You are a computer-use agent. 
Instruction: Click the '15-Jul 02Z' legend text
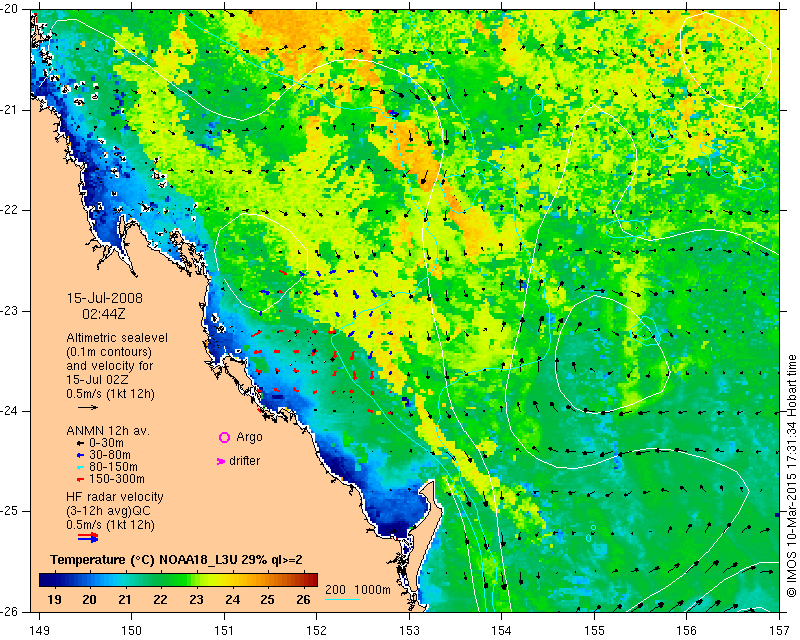coord(97,380)
